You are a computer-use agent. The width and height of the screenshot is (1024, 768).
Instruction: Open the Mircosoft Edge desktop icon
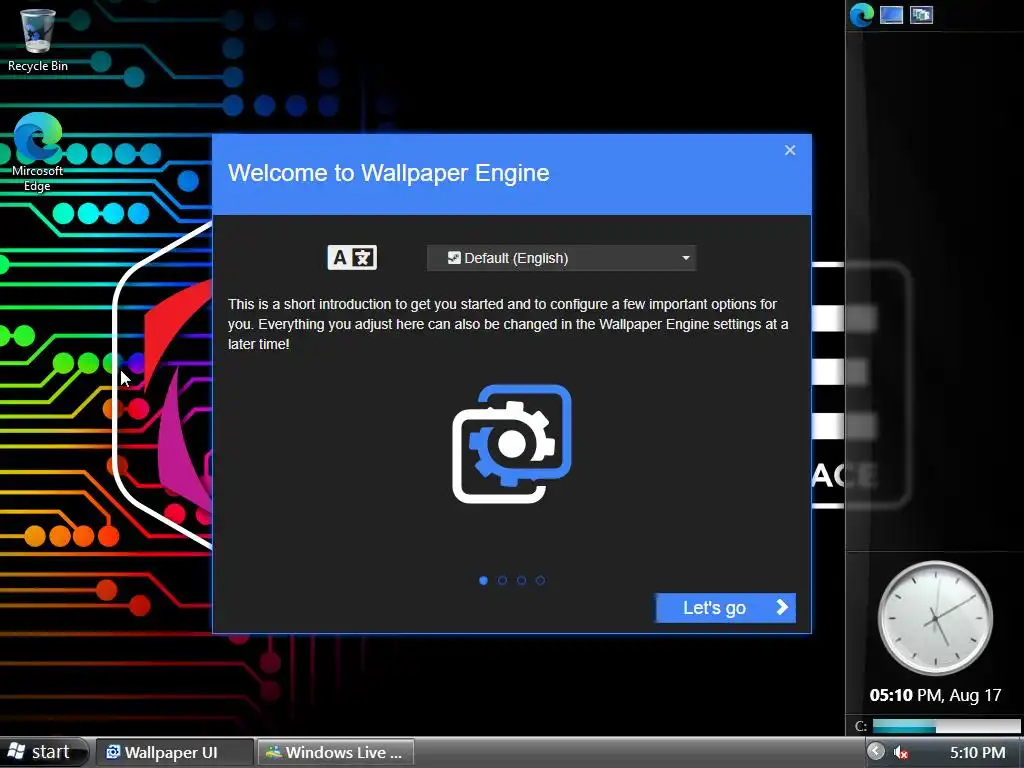click(37, 152)
